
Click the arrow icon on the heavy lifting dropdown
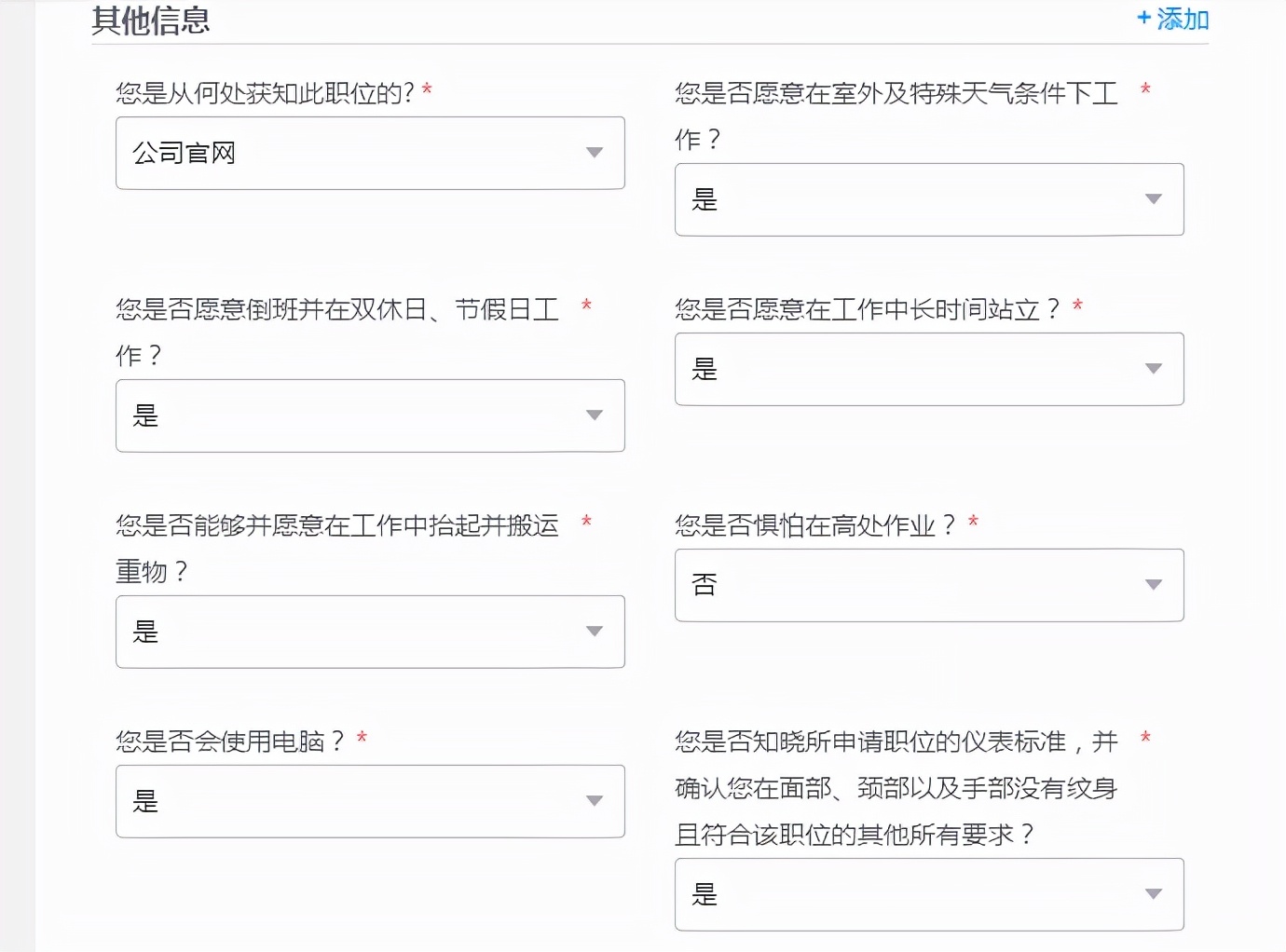coord(595,632)
